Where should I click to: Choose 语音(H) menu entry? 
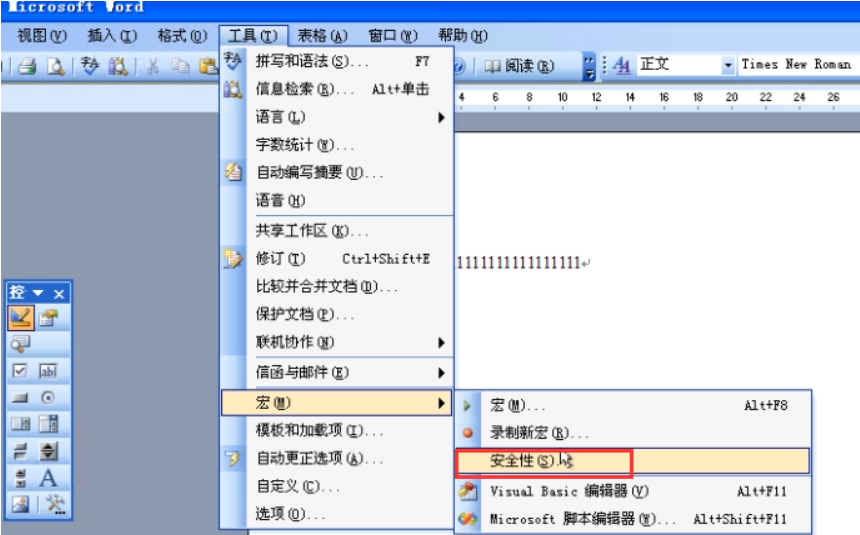point(337,200)
